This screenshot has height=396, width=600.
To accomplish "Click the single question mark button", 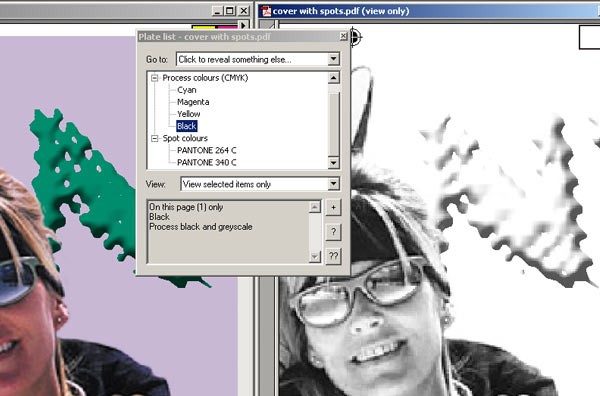I will [x=333, y=232].
